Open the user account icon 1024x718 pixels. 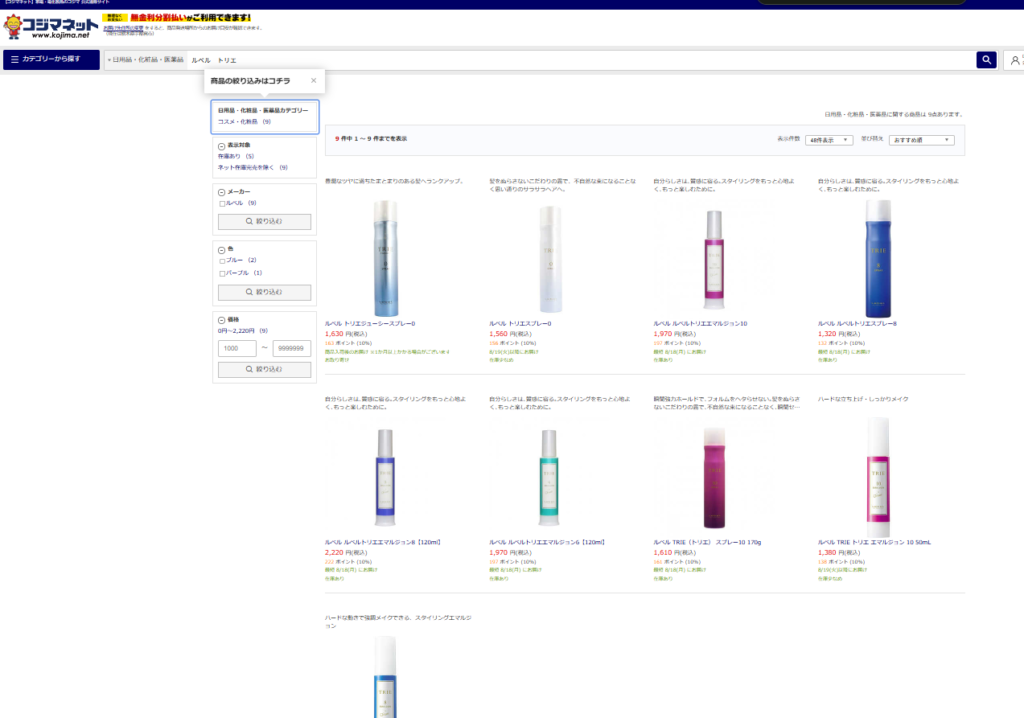tap(1014, 60)
